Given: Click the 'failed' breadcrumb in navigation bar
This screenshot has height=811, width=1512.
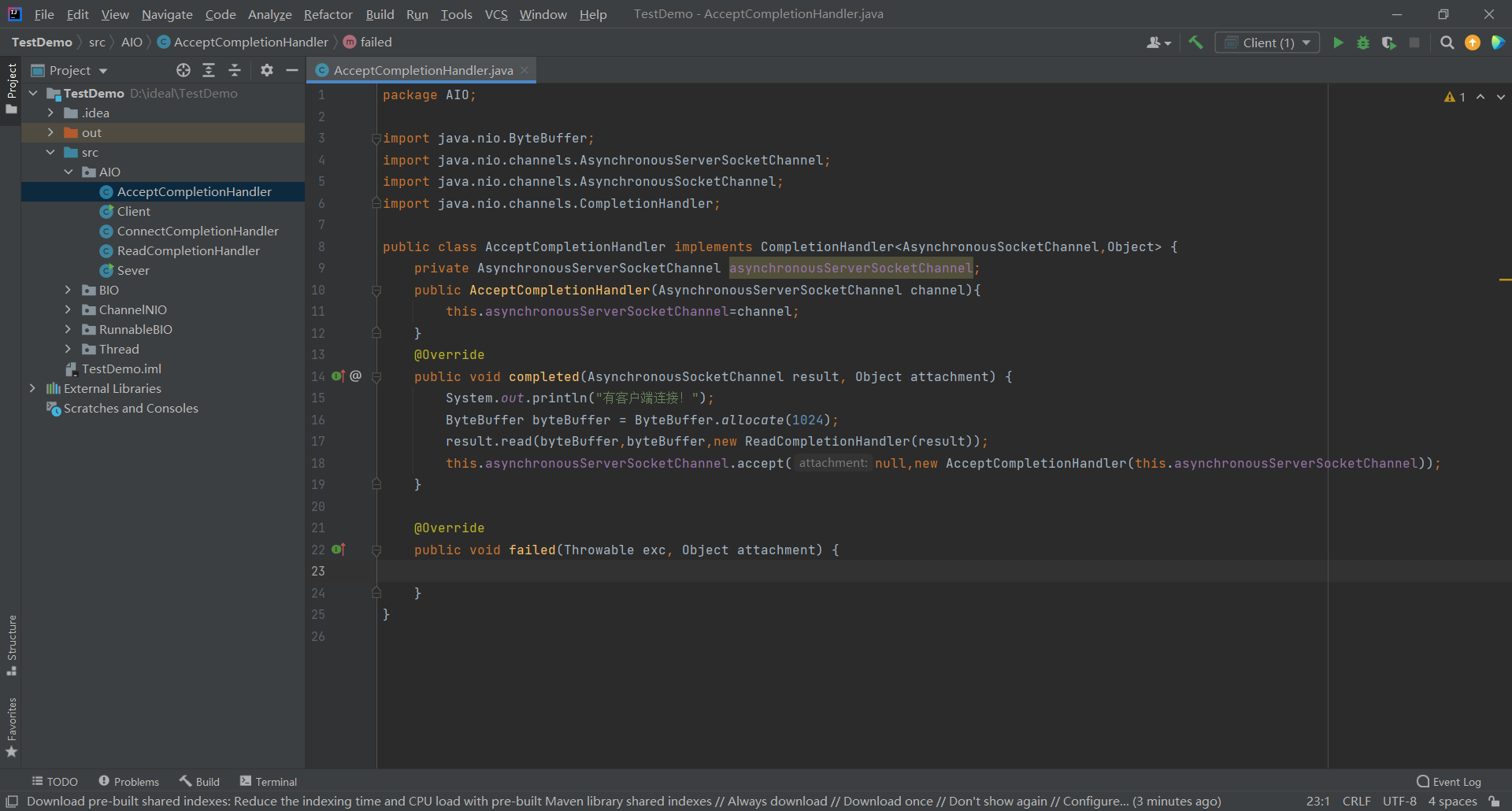Looking at the screenshot, I should pos(367,42).
